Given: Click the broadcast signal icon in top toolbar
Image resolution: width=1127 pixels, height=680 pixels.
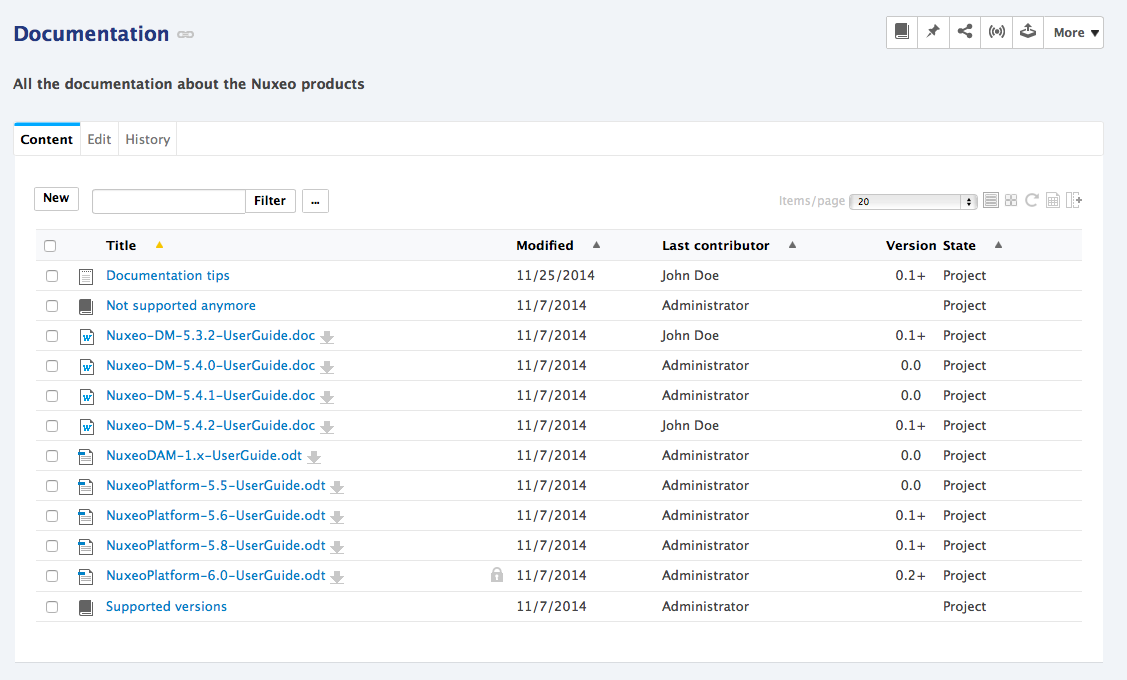Looking at the screenshot, I should [996, 32].
